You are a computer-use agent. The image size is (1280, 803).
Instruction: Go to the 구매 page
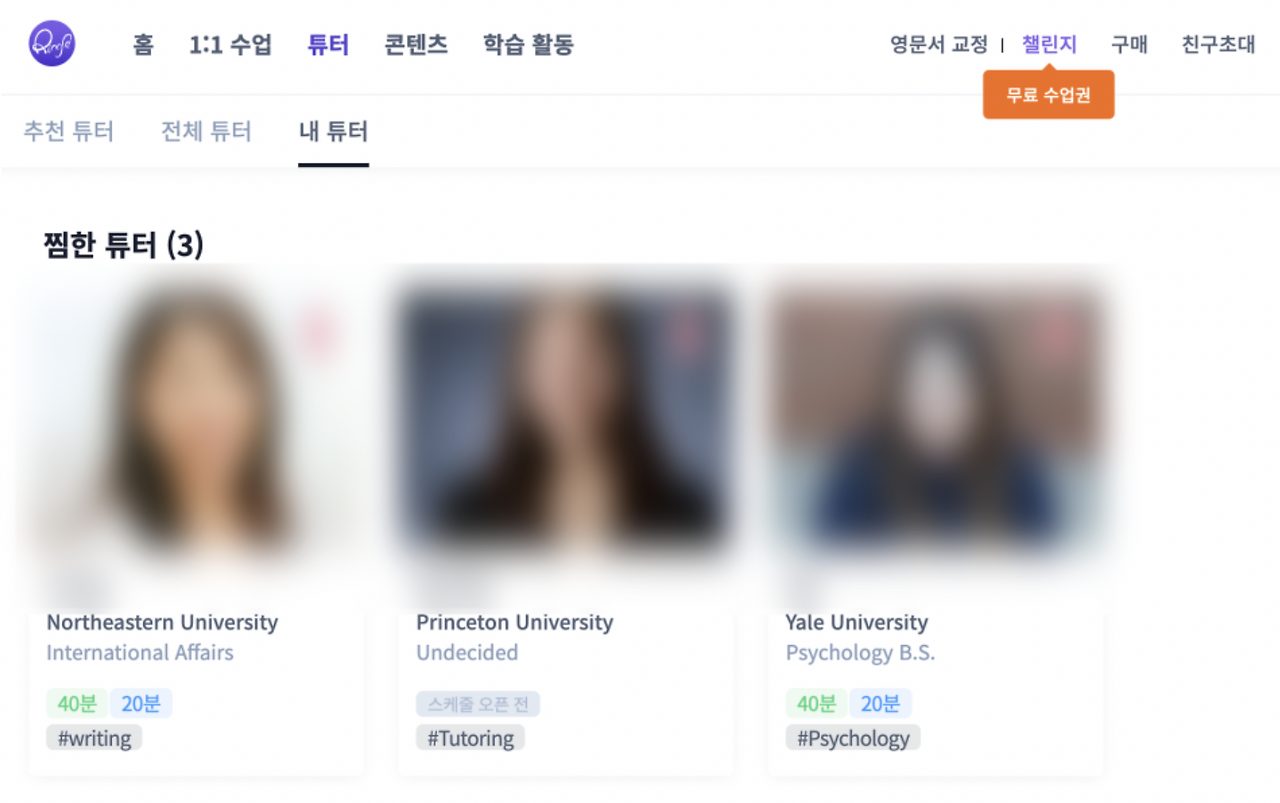pos(1129,45)
